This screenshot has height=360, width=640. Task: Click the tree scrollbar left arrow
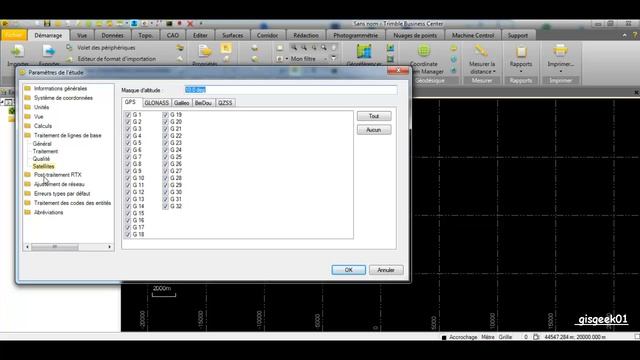tap(27, 247)
